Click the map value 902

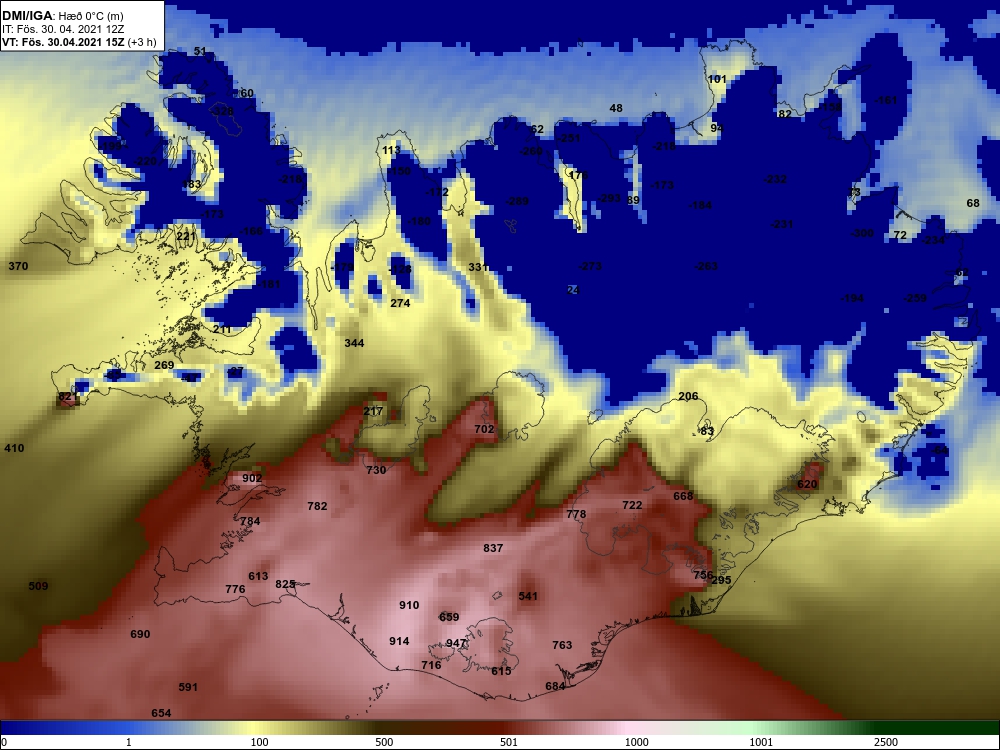click(252, 478)
